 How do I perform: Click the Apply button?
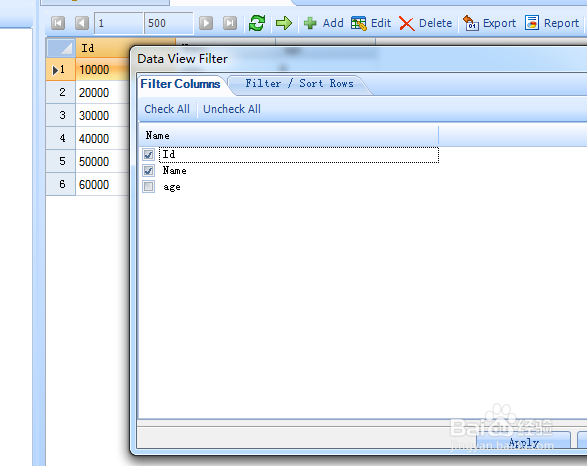523,440
